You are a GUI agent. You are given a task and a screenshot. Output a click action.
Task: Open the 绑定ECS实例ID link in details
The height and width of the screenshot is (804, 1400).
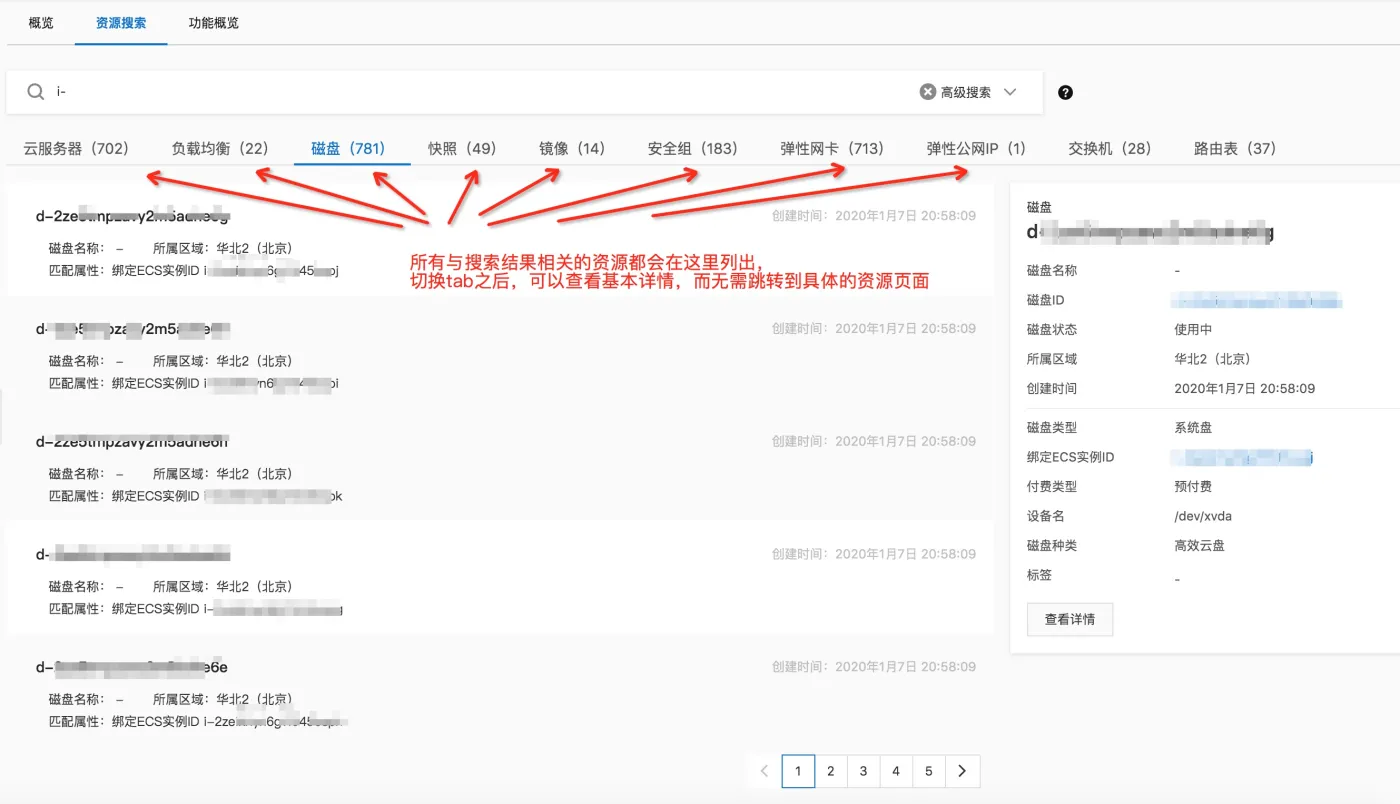1243,457
